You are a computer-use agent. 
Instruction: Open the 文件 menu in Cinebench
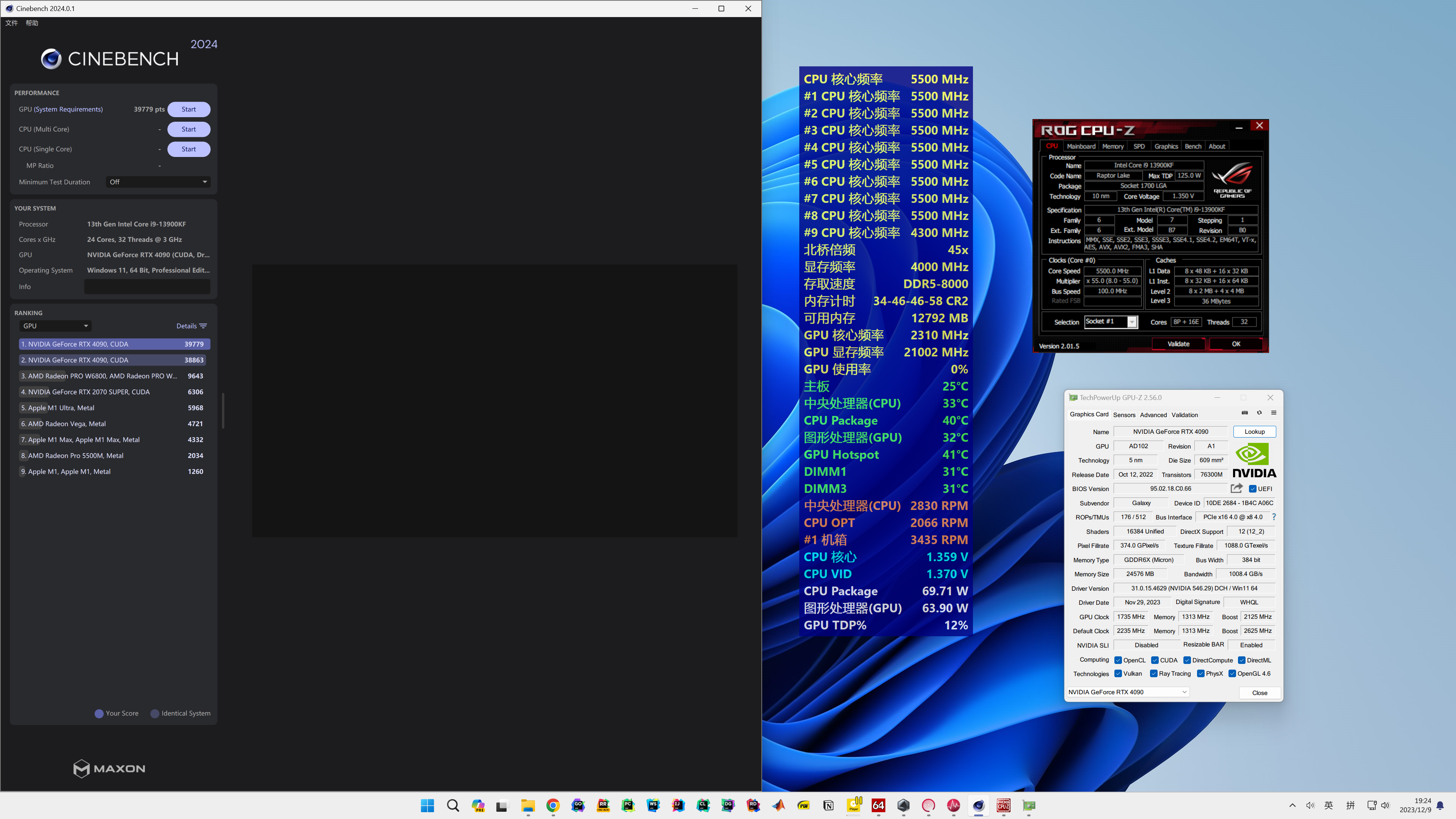coord(11,23)
